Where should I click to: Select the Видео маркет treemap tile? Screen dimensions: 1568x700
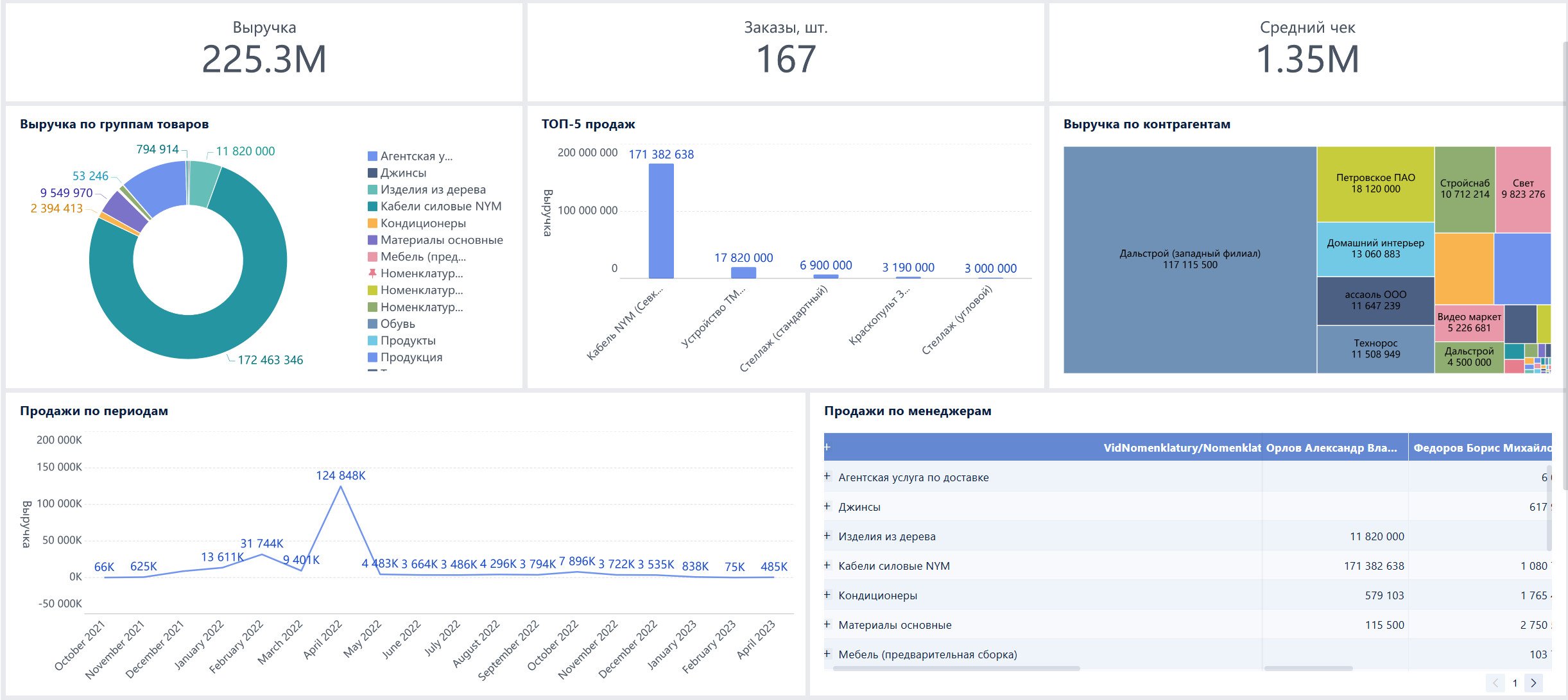tap(1469, 323)
